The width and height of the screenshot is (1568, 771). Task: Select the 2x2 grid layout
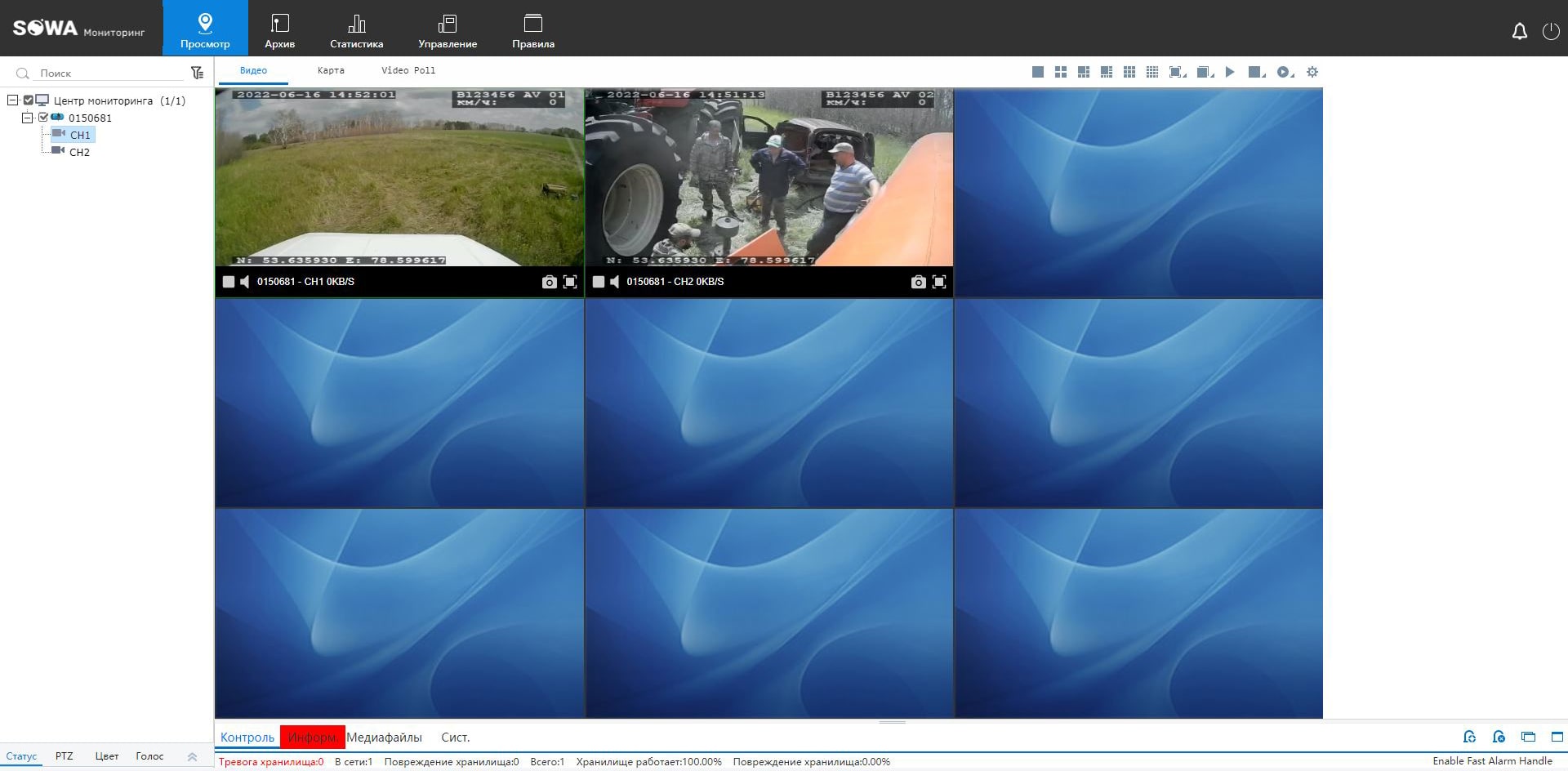(x=1061, y=72)
